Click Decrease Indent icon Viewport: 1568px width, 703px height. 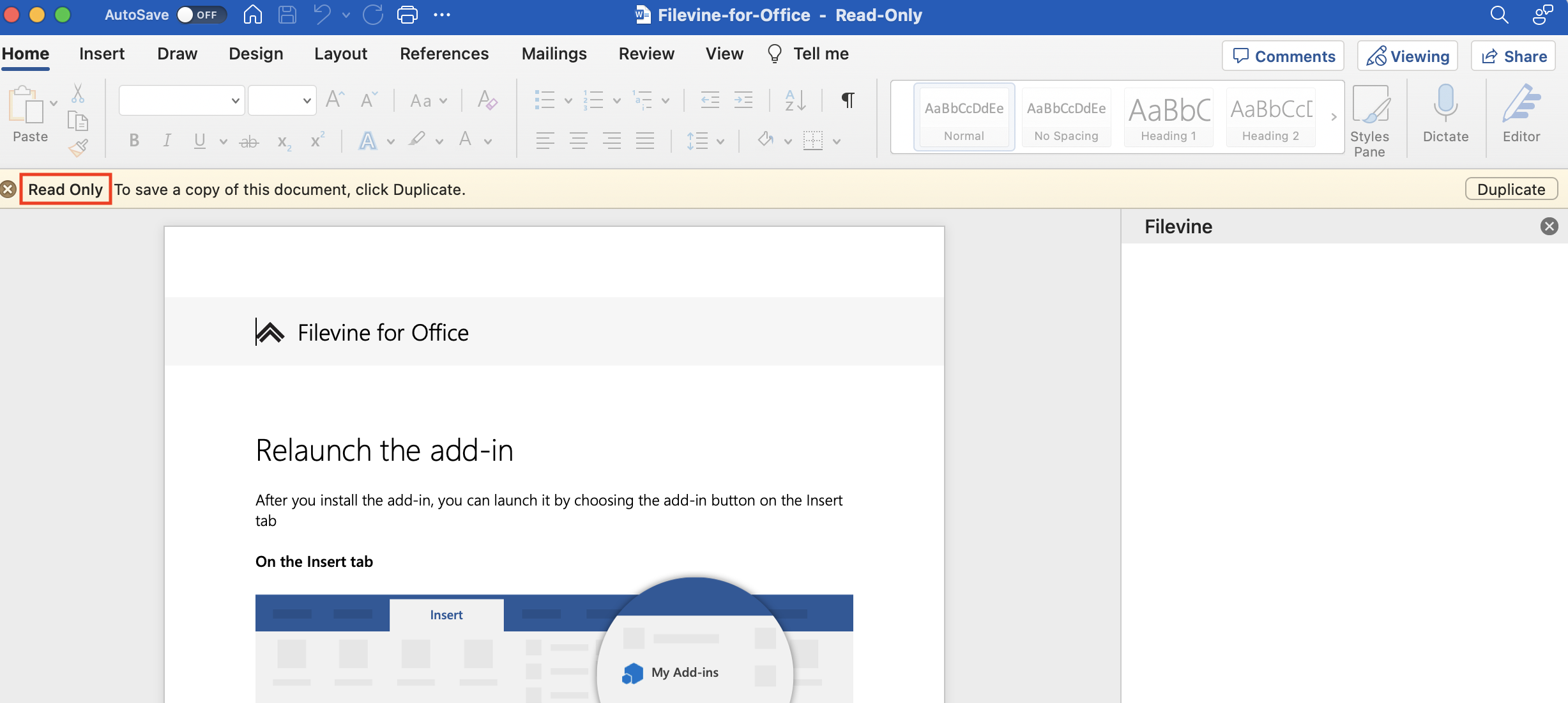tap(710, 100)
